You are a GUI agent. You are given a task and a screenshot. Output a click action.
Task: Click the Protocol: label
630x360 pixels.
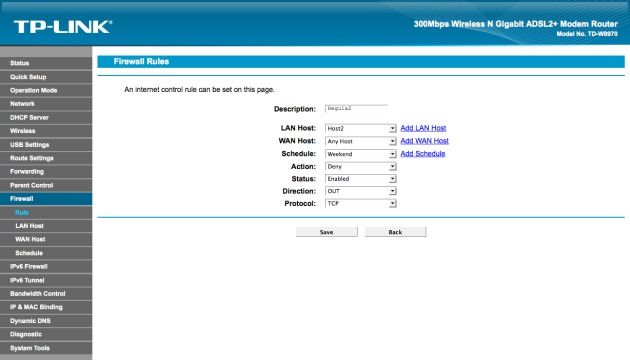click(300, 204)
